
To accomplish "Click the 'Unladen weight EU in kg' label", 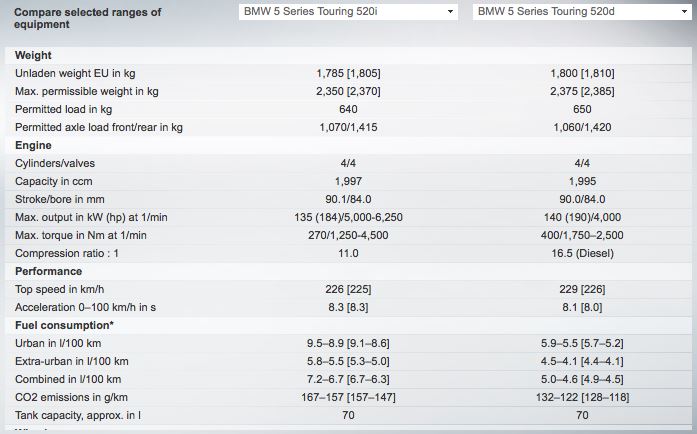I will (75, 73).
